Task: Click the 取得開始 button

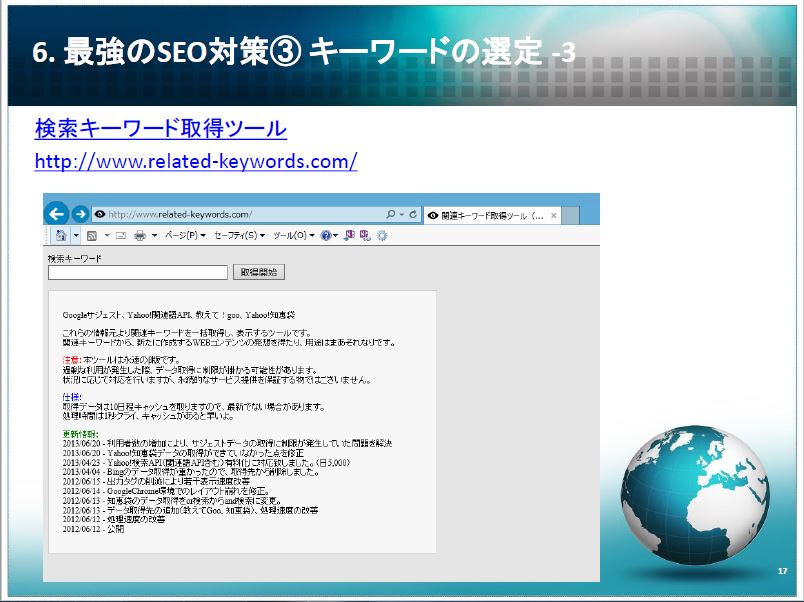Action: click(x=260, y=272)
